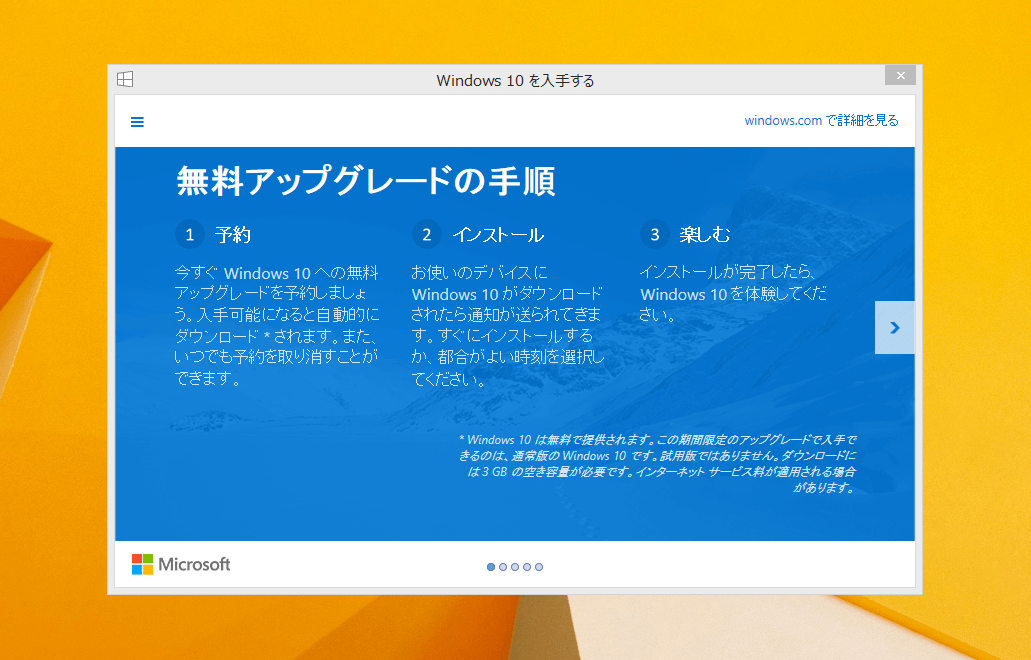Select the third page indicator dot
This screenshot has height=660, width=1031.
click(x=515, y=567)
